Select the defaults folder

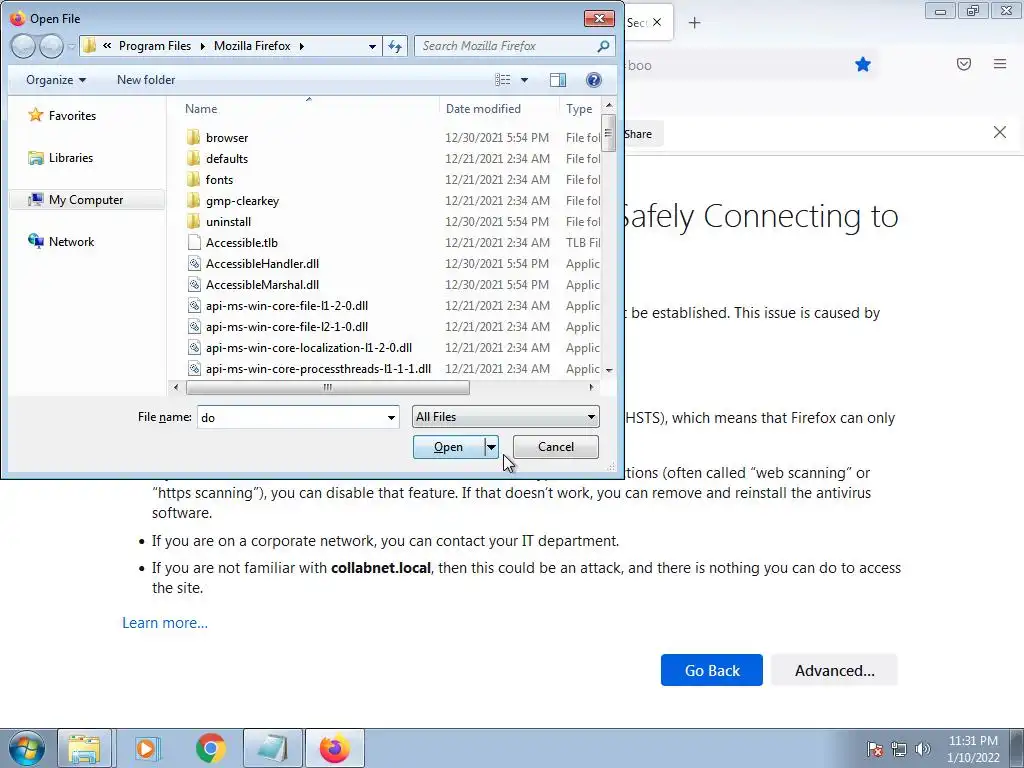[227, 159]
